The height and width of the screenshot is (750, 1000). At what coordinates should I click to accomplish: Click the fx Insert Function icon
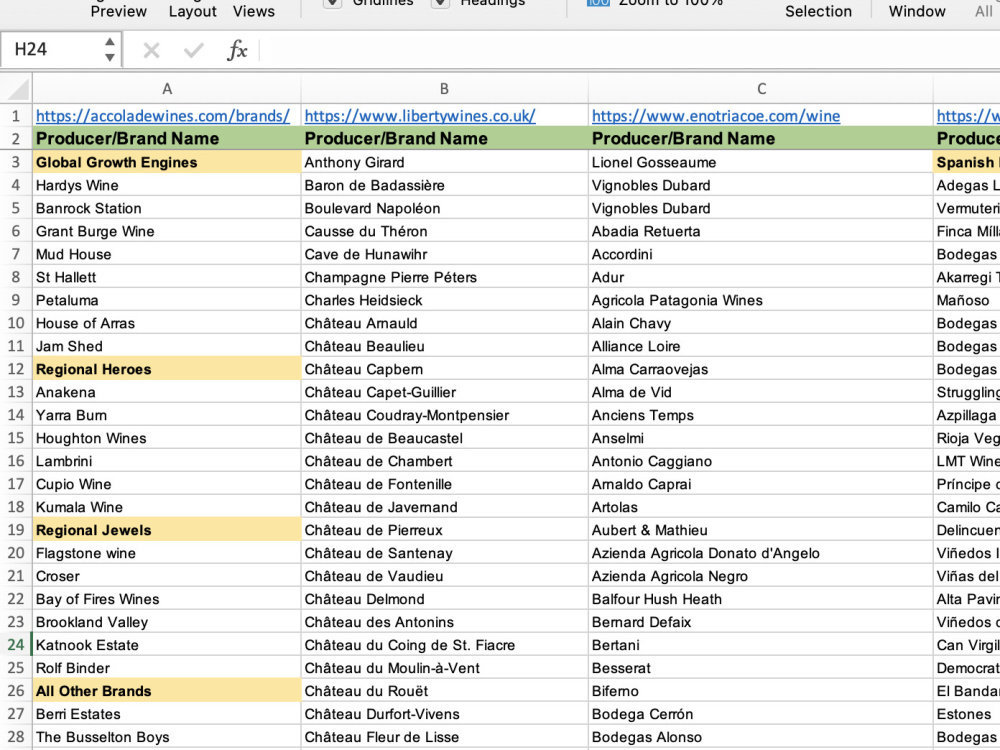(x=237, y=50)
